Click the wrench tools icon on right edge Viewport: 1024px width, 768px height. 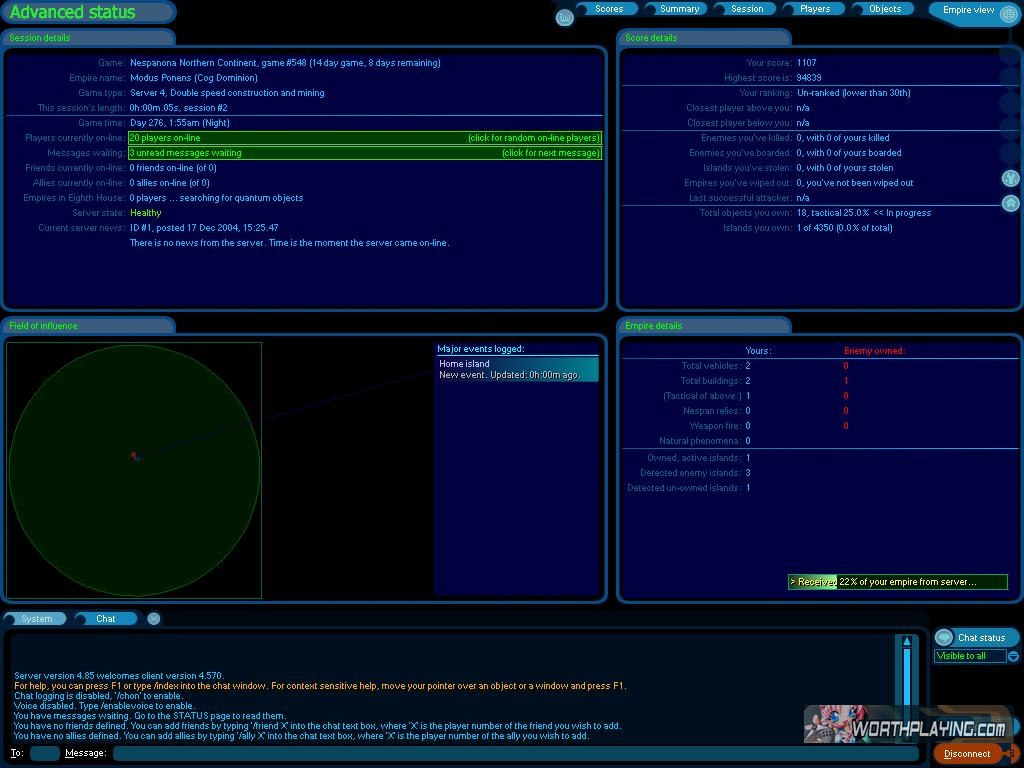point(1011,178)
